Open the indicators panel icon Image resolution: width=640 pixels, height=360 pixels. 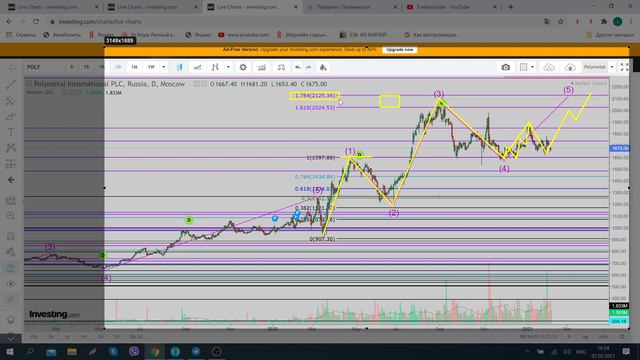click(262, 67)
